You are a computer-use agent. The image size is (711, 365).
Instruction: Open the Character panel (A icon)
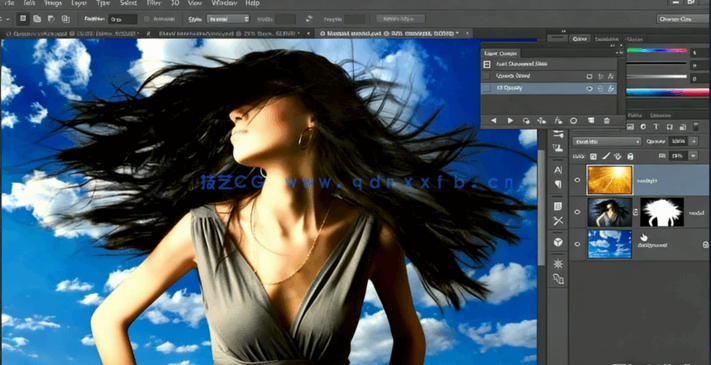point(558,170)
